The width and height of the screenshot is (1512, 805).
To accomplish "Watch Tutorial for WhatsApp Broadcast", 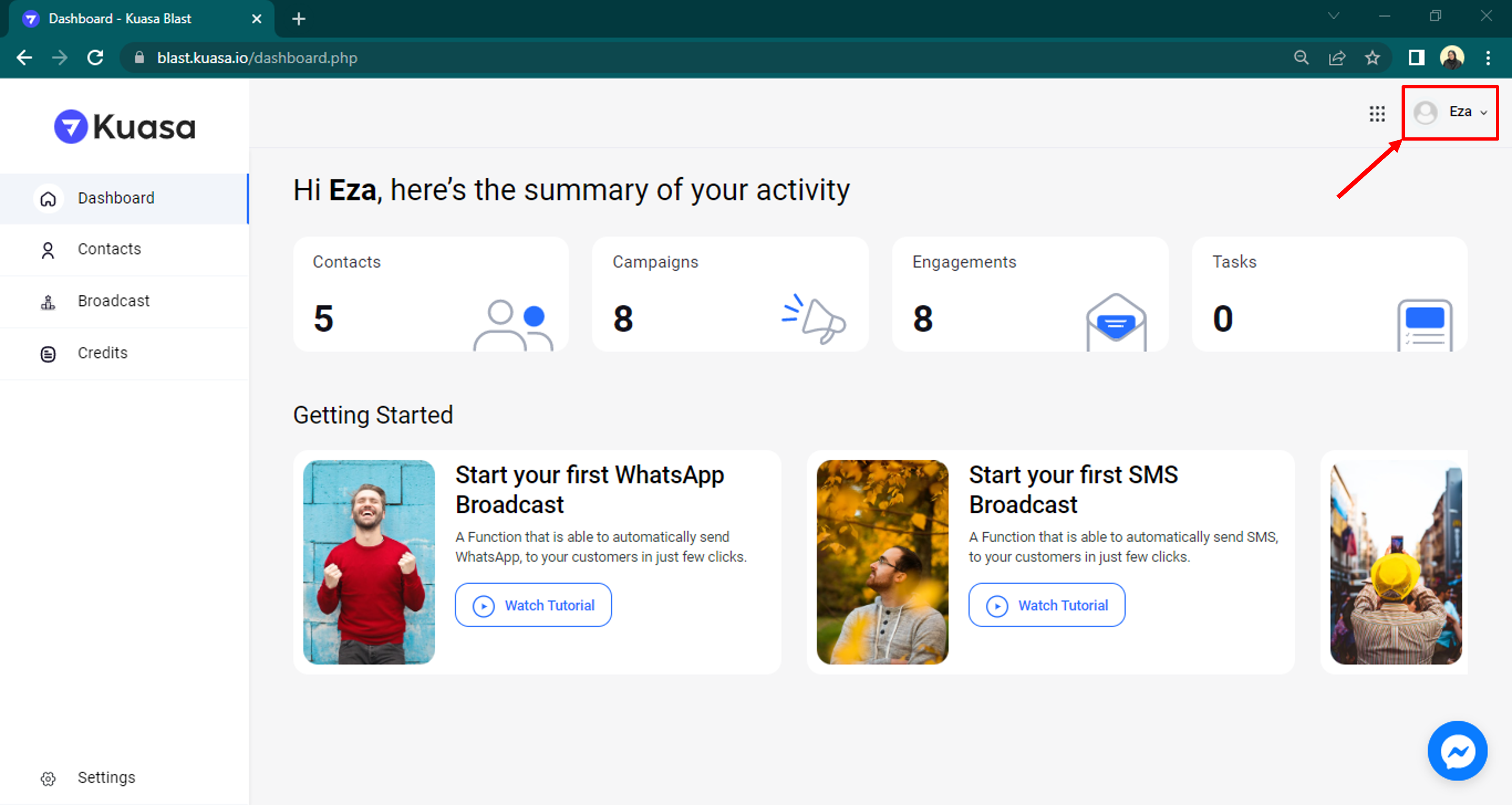I will (x=533, y=605).
